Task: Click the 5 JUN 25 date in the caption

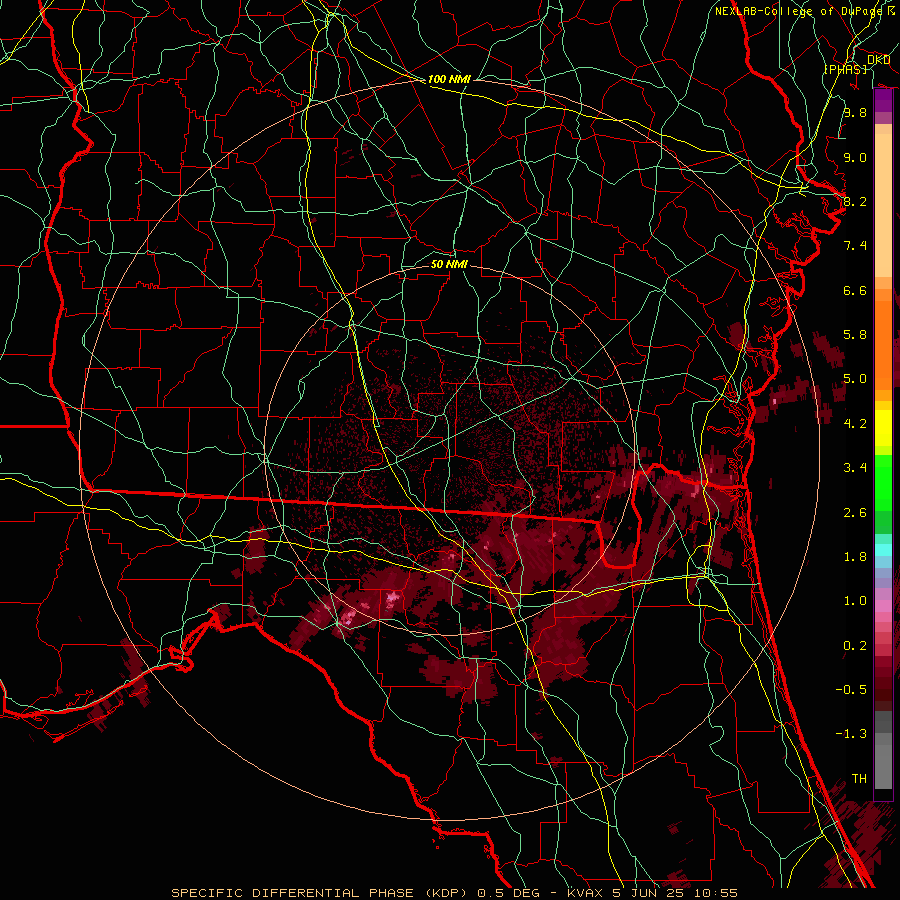Action: tap(651, 893)
